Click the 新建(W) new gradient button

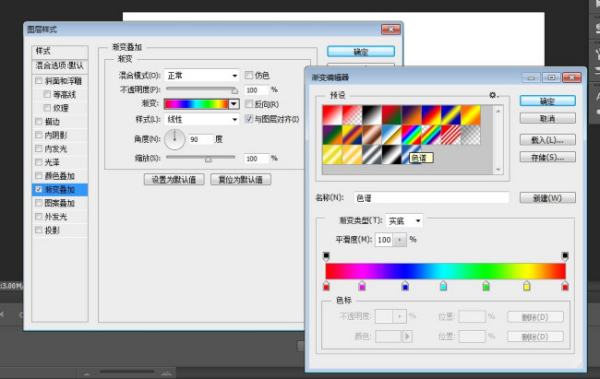548,198
